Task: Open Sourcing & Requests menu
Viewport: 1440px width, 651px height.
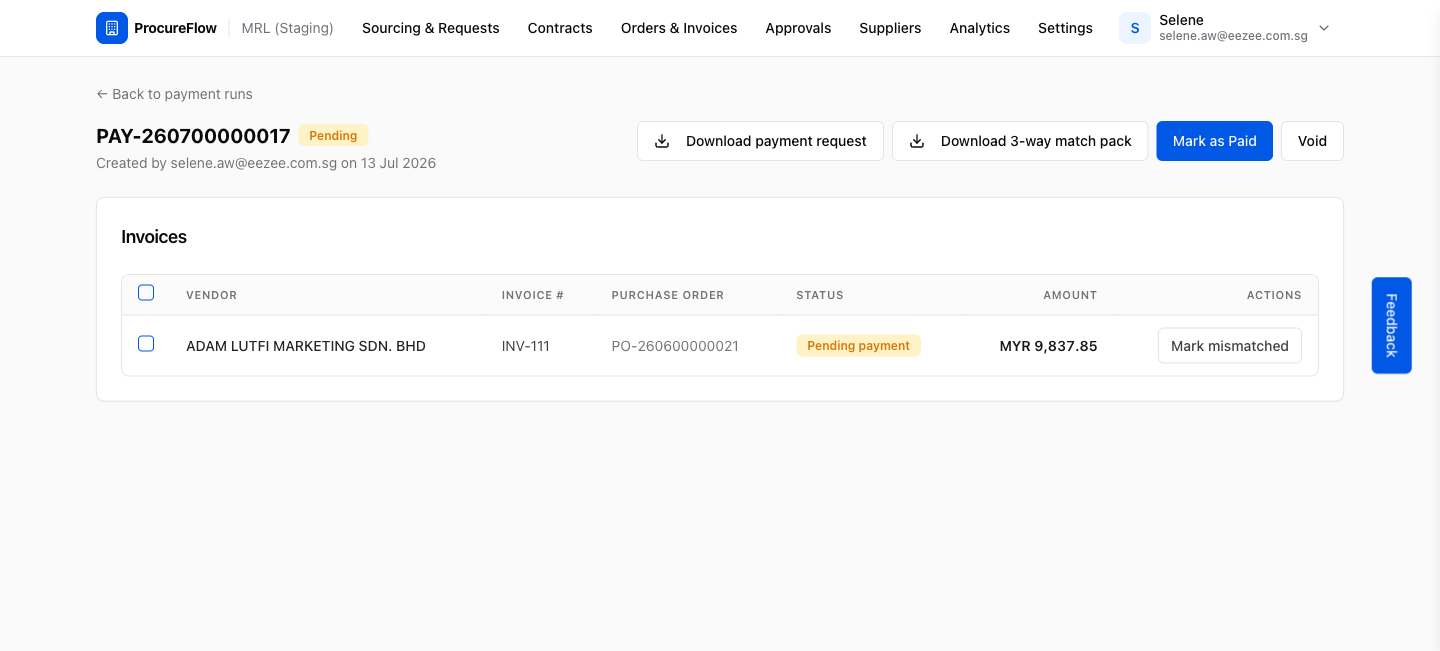Action: point(431,28)
